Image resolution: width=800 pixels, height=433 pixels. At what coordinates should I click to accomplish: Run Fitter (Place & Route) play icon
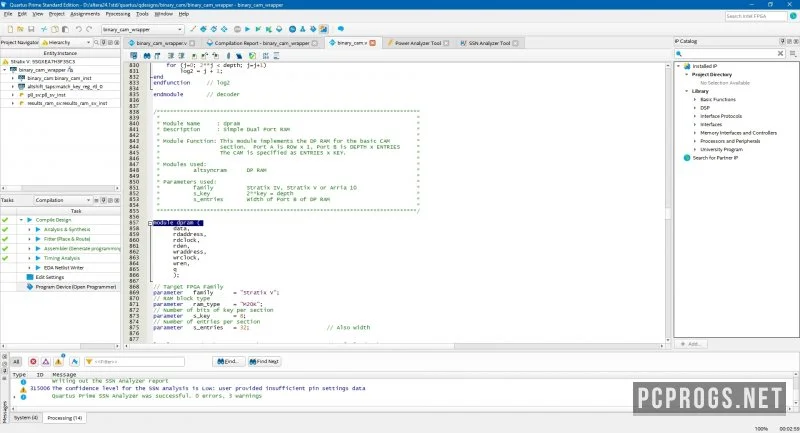point(38,239)
